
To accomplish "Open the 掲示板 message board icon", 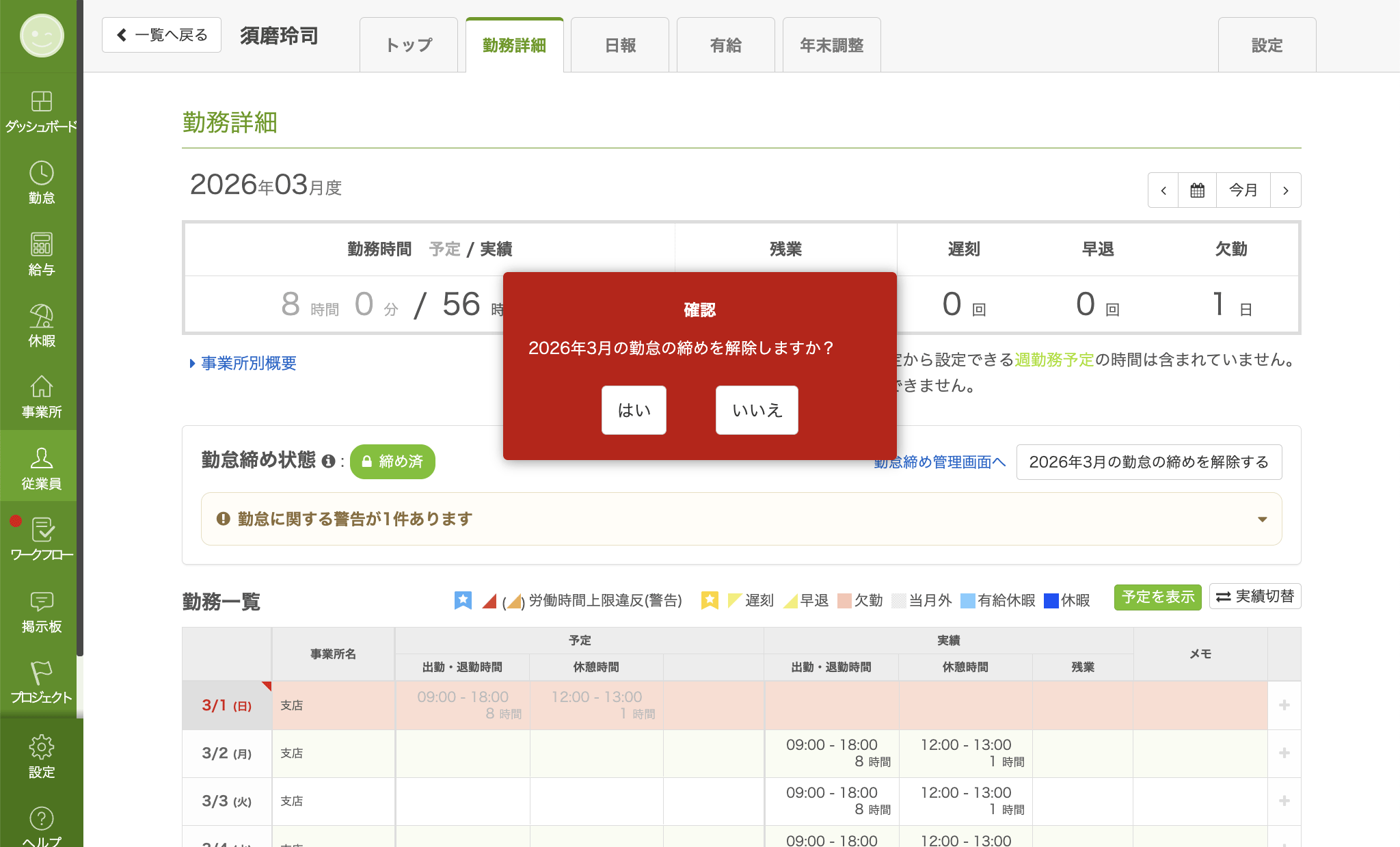I will click(41, 602).
